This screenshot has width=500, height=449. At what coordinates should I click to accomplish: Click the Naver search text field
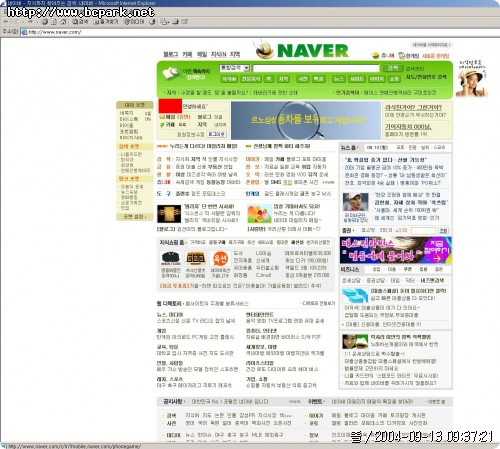click(316, 68)
